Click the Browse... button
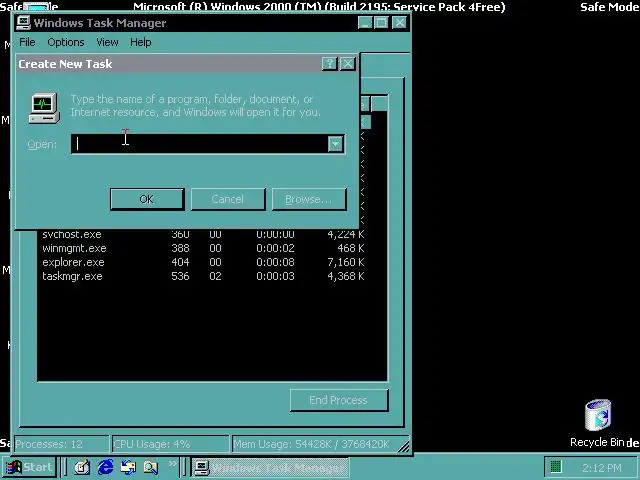This screenshot has height=480, width=640. click(309, 199)
